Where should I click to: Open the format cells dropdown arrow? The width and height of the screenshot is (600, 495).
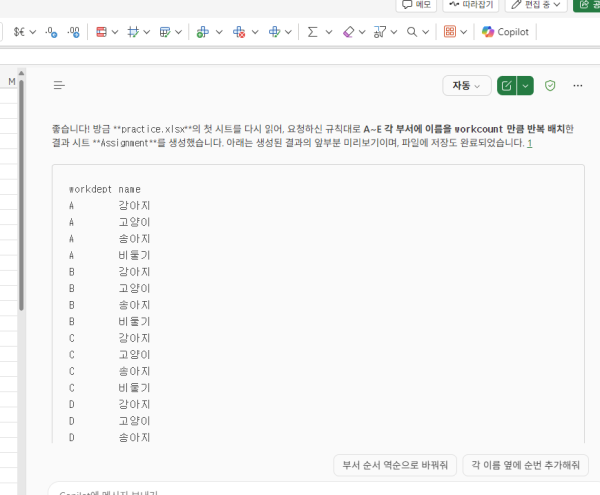(x=289, y=32)
